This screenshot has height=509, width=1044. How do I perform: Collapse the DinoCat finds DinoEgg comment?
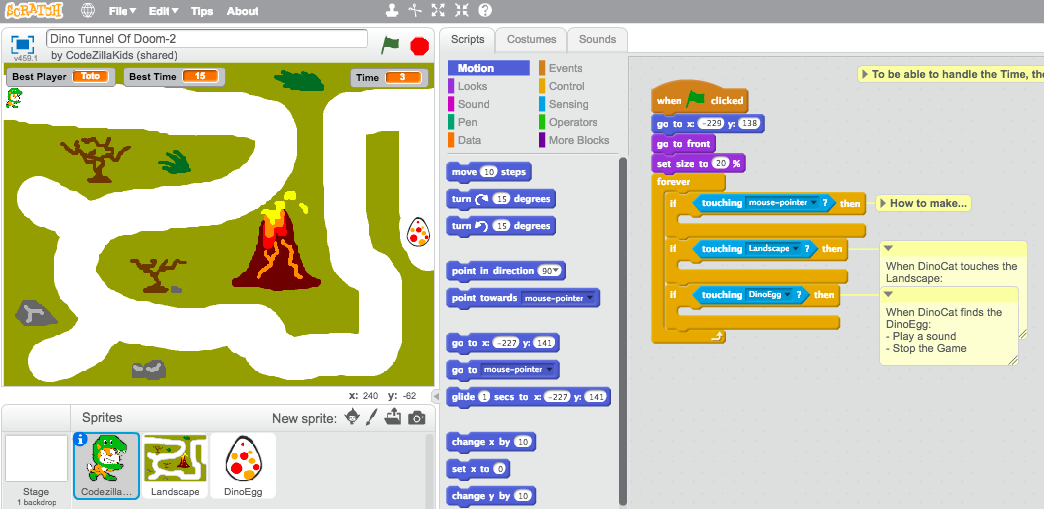[888, 294]
